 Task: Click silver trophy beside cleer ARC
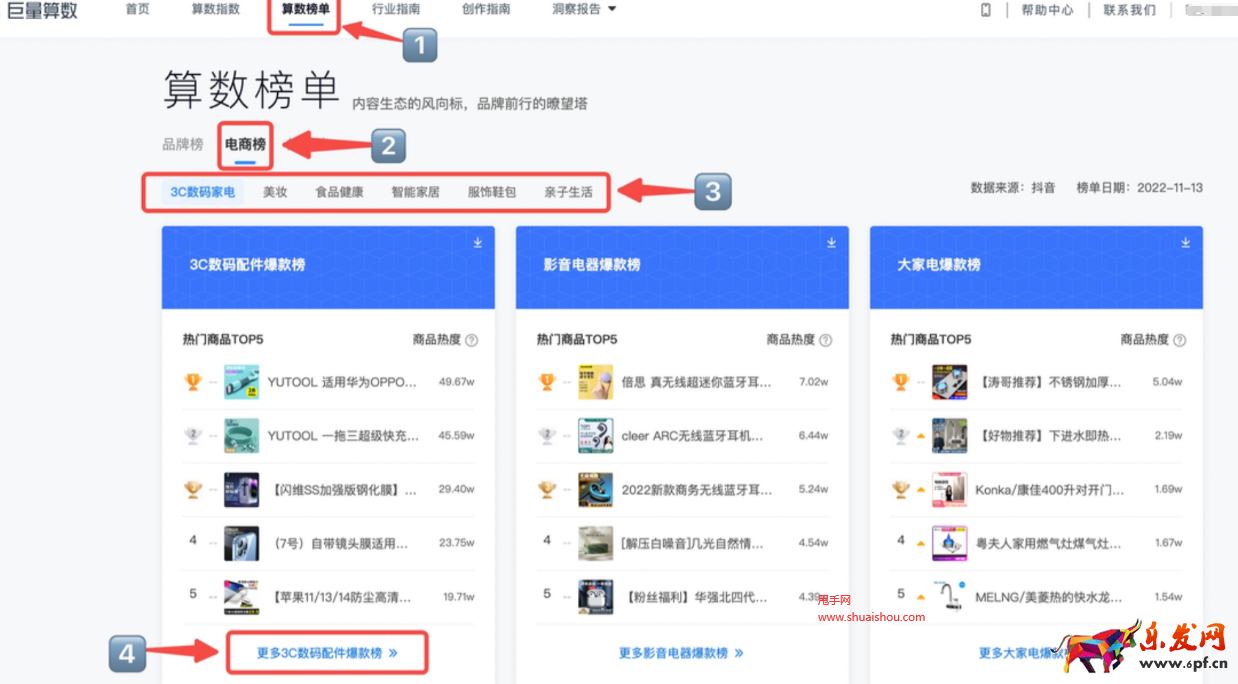pos(547,435)
